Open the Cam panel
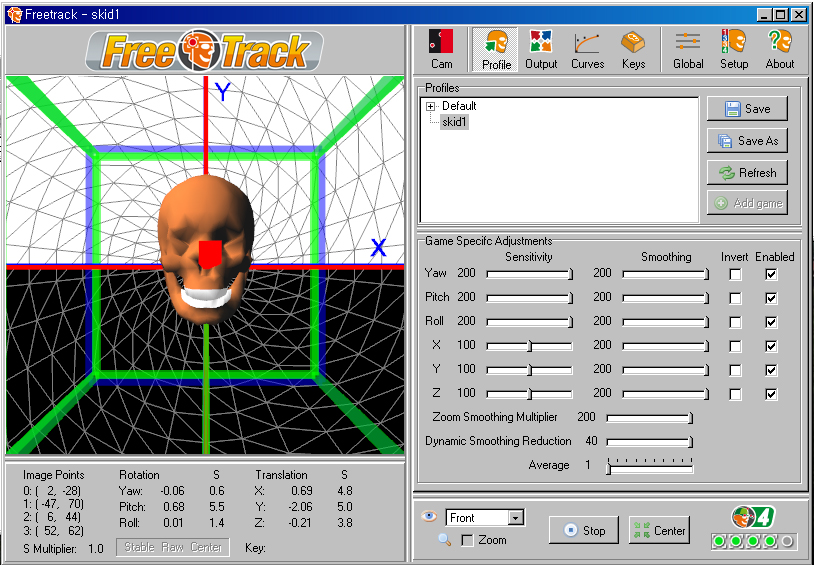Screen dimensions: 814x565 (x=441, y=49)
